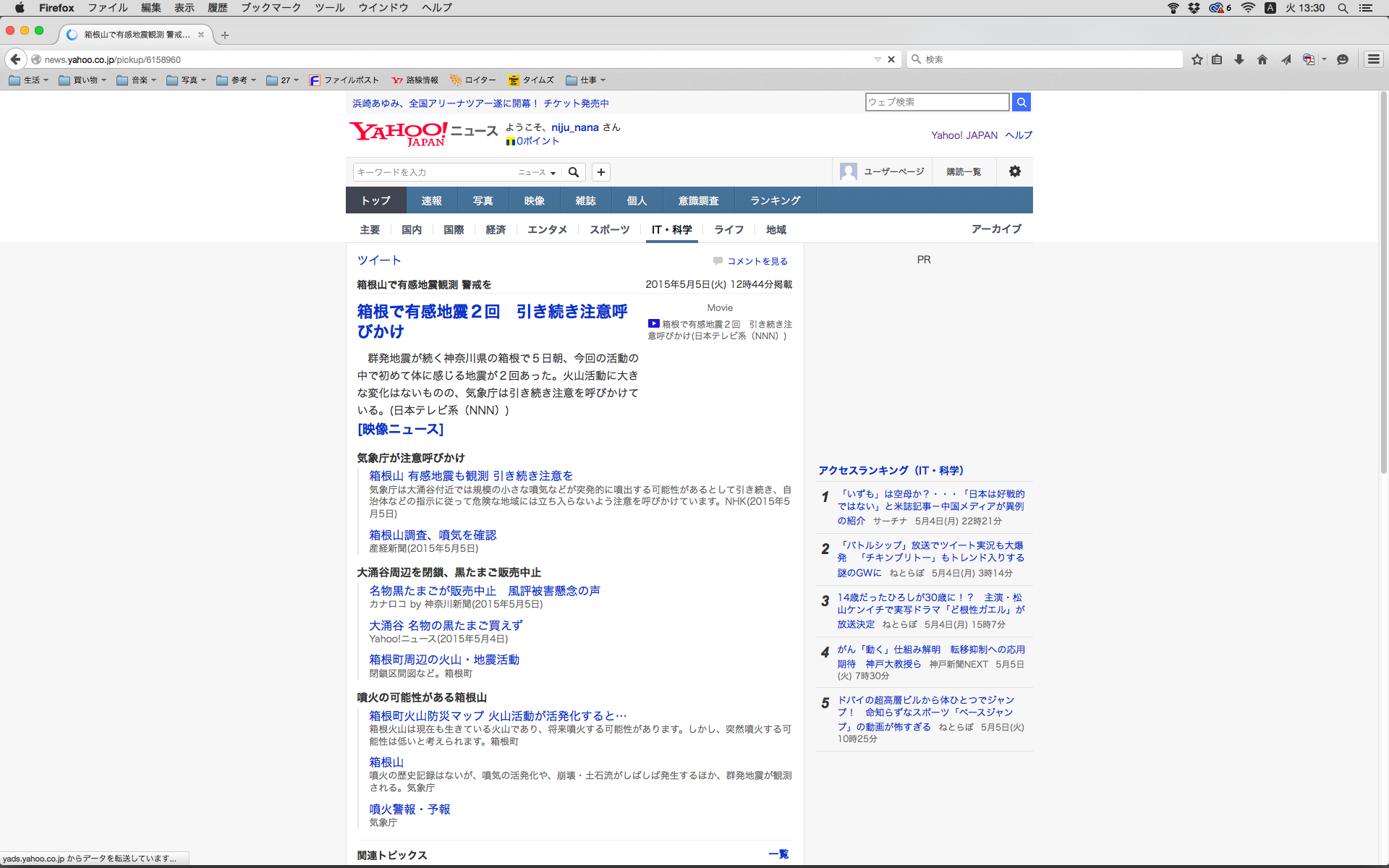The height and width of the screenshot is (868, 1389).
Task: Open the downloads arrow icon
Action: coord(1239,59)
